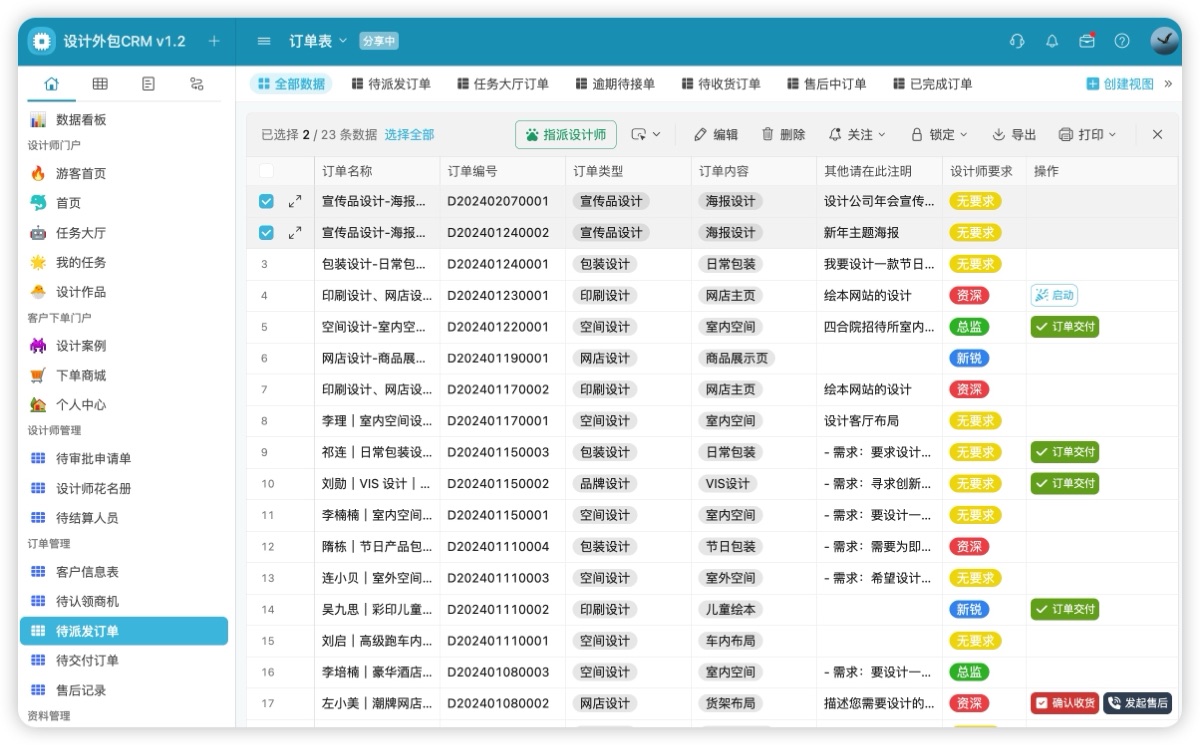Close the selection toolbar with X
The image size is (1200, 745).
1157,135
